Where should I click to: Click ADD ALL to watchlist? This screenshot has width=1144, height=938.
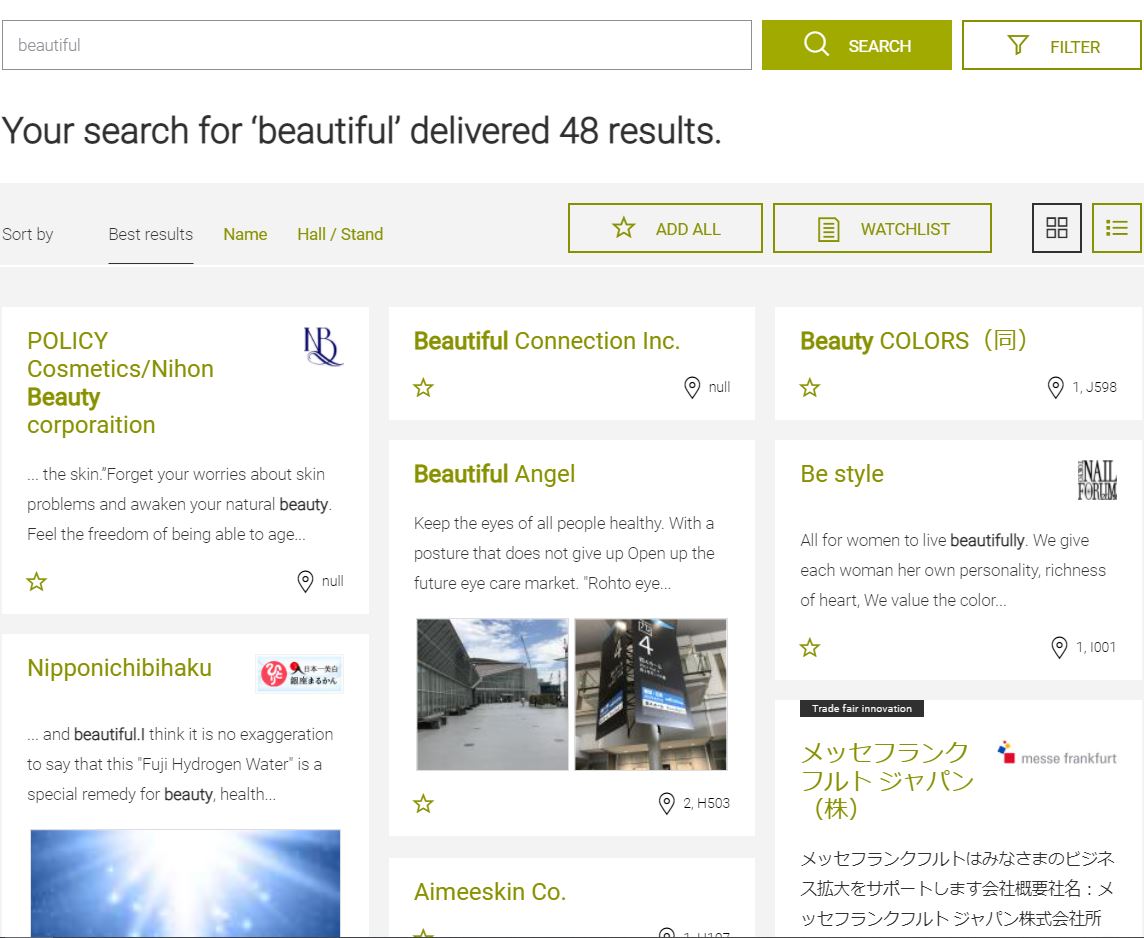click(665, 228)
